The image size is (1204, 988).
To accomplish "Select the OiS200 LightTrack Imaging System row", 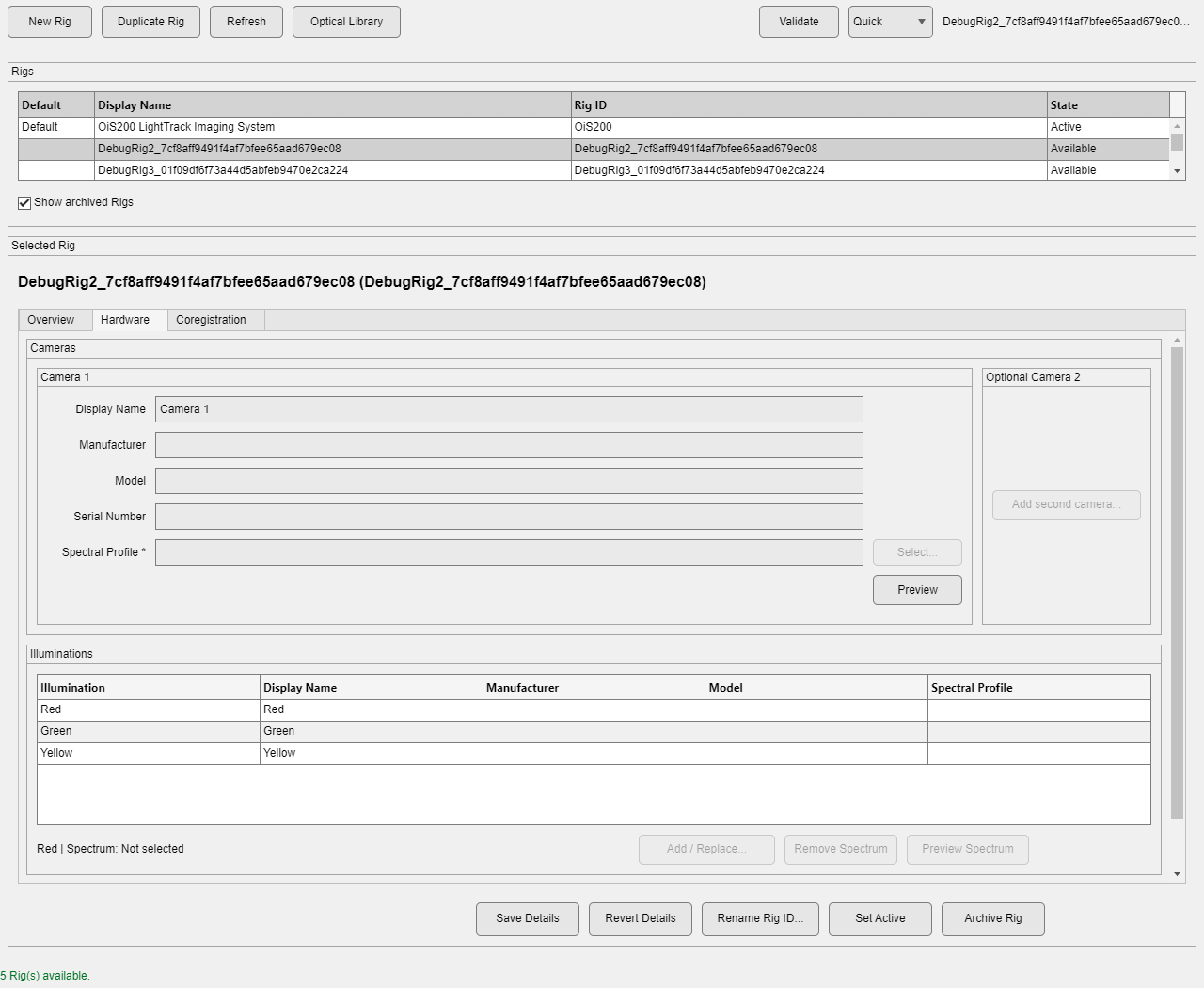I will [594, 127].
